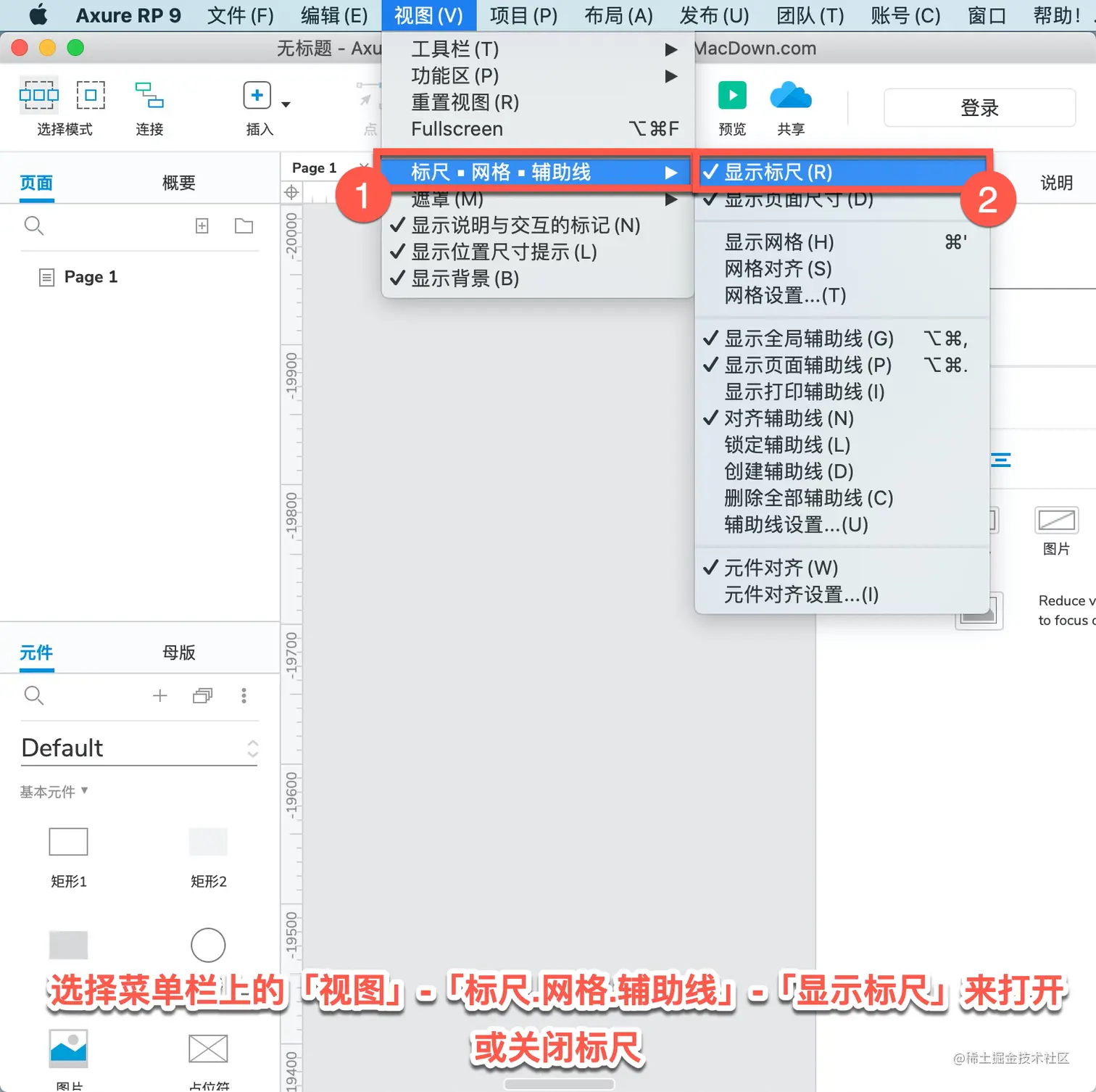
Task: Select the 矩形1 rectangle widget
Action: [x=68, y=842]
